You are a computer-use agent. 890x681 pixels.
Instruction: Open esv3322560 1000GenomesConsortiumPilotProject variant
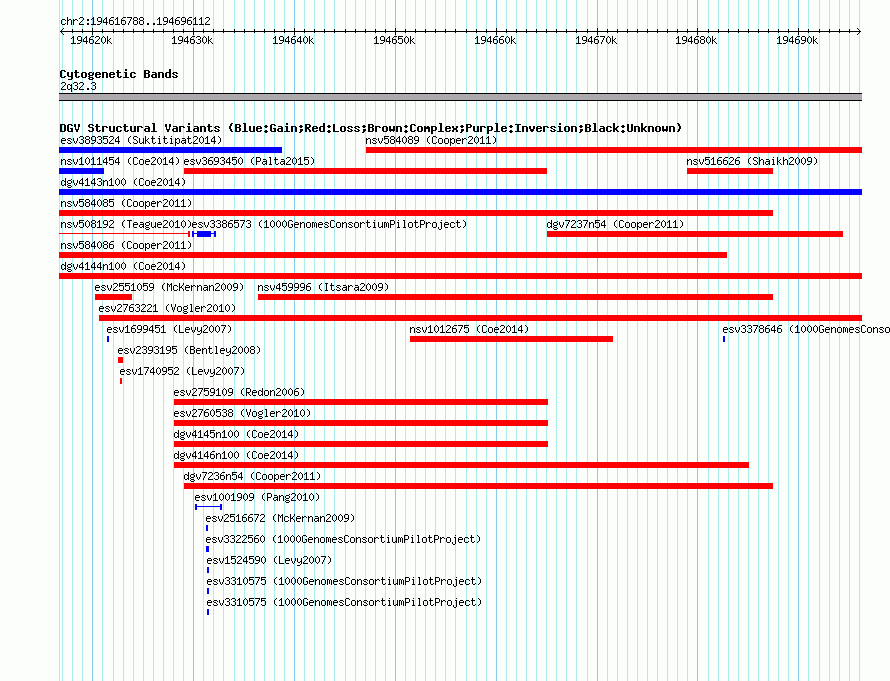pyautogui.click(x=343, y=539)
